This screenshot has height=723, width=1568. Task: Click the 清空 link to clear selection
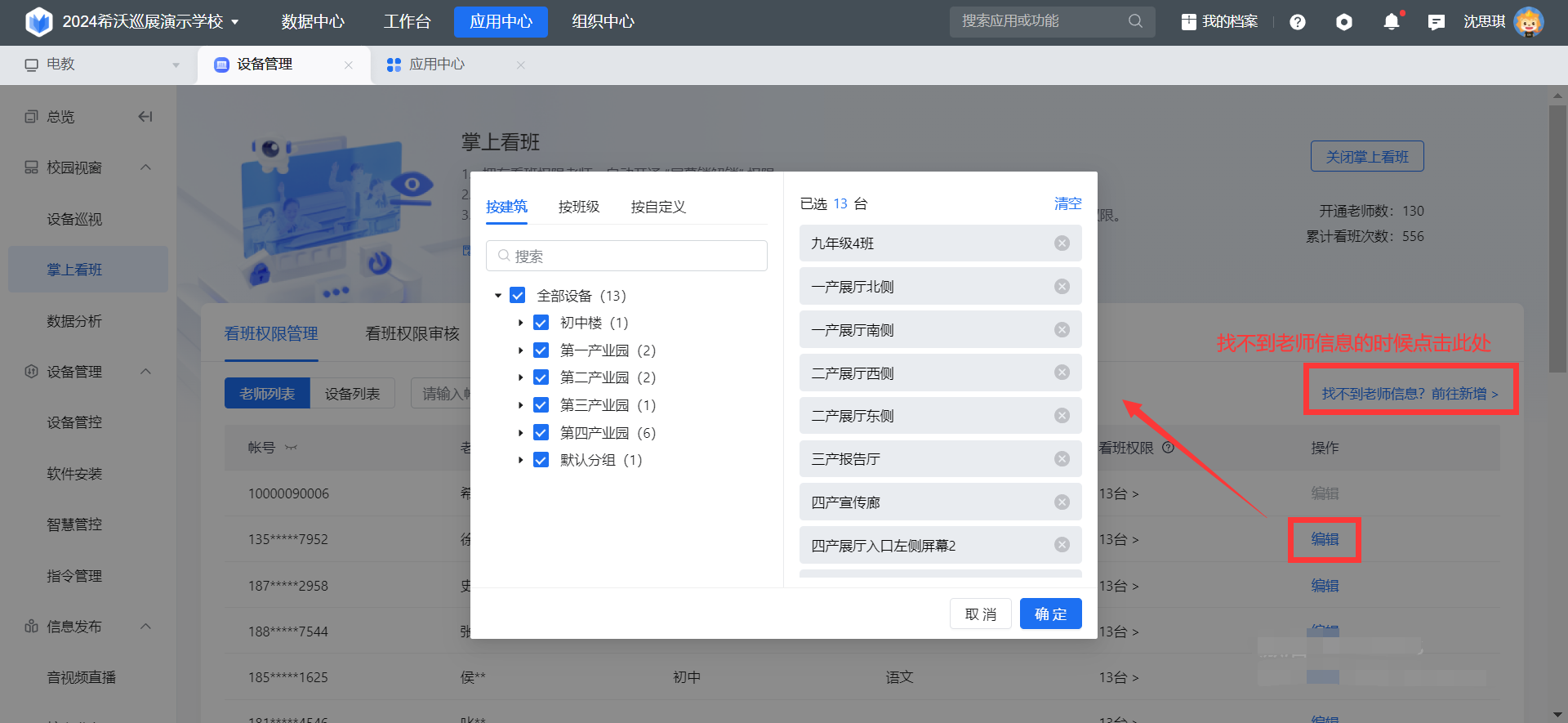point(1067,203)
